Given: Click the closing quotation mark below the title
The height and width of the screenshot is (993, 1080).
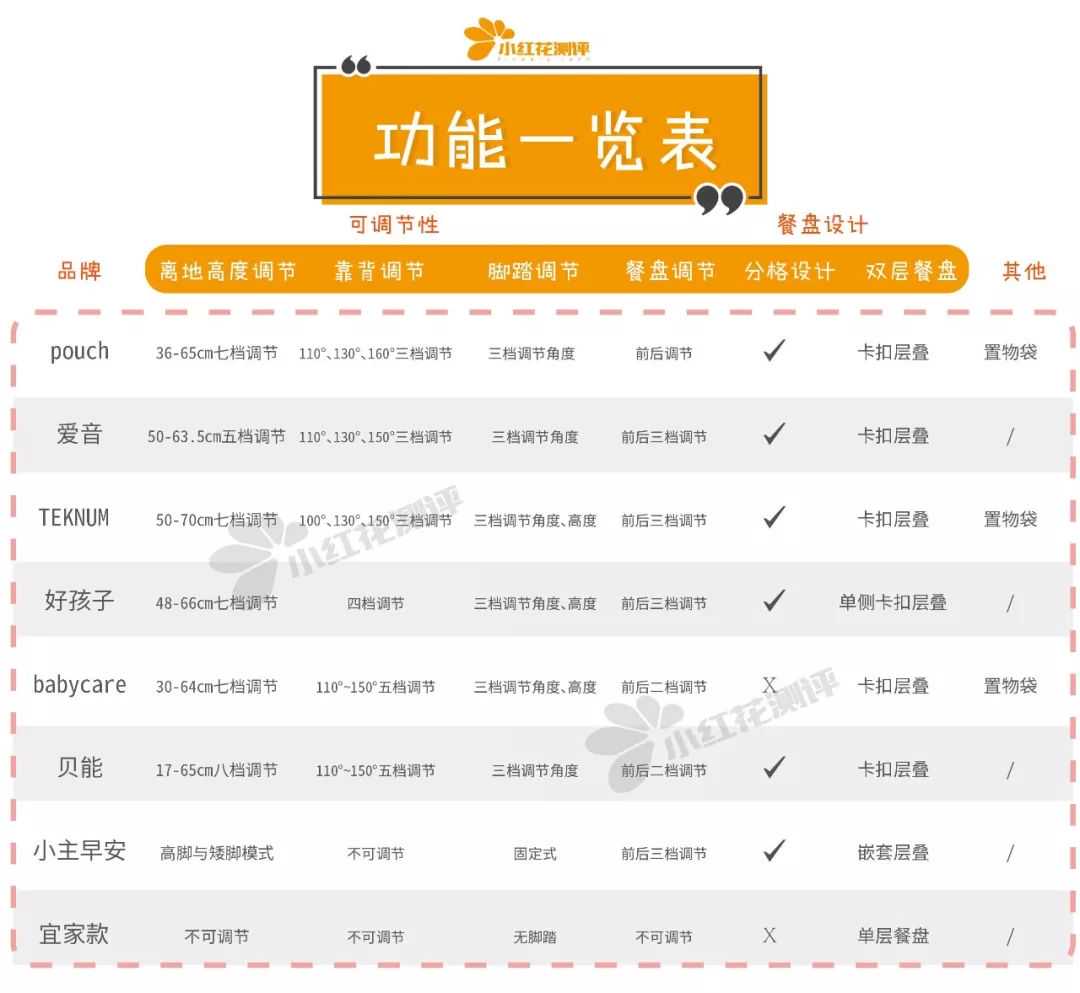Looking at the screenshot, I should (720, 200).
